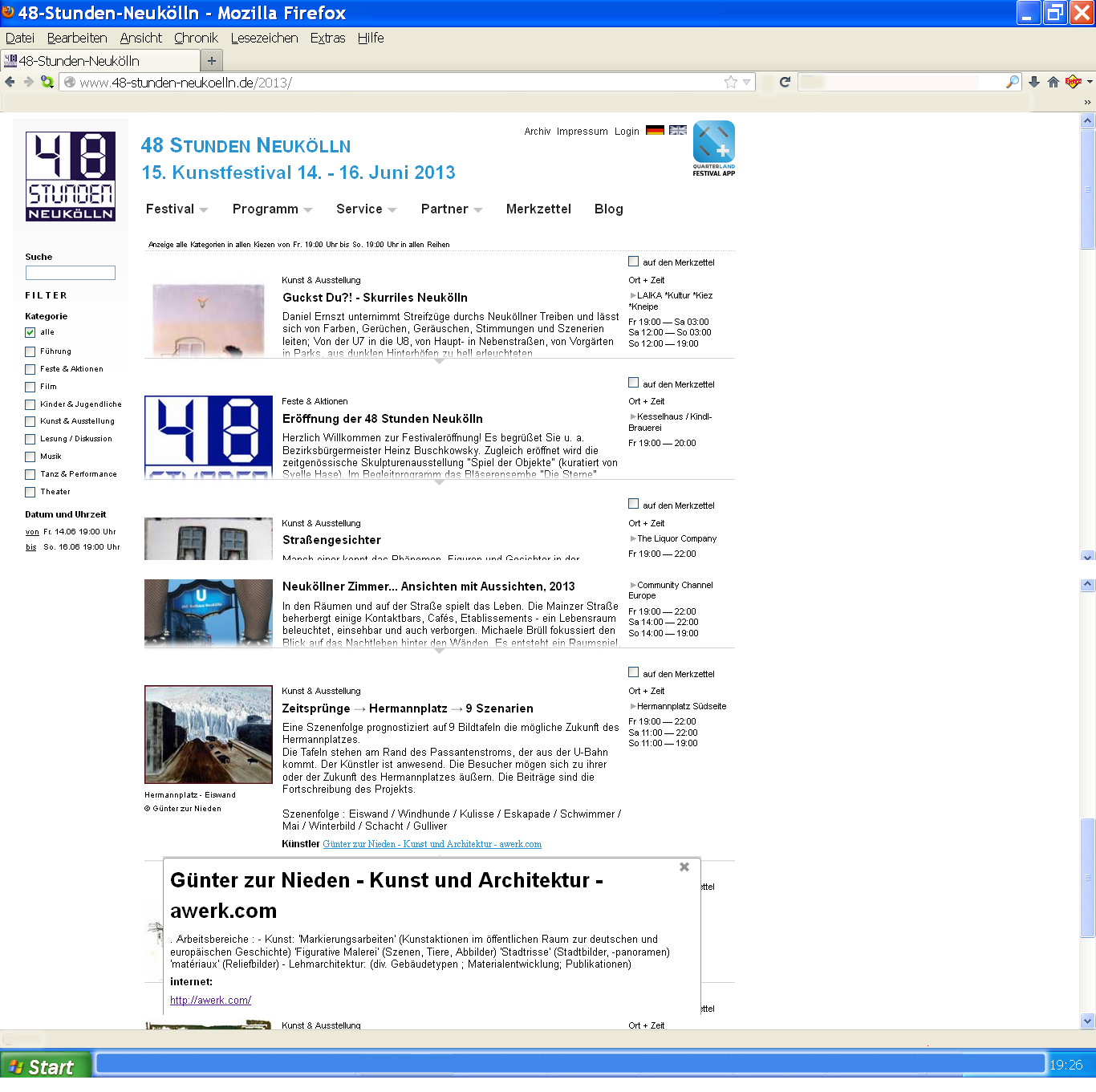Switch to German language flag
The image size is (1096, 1092).
pyautogui.click(x=655, y=130)
